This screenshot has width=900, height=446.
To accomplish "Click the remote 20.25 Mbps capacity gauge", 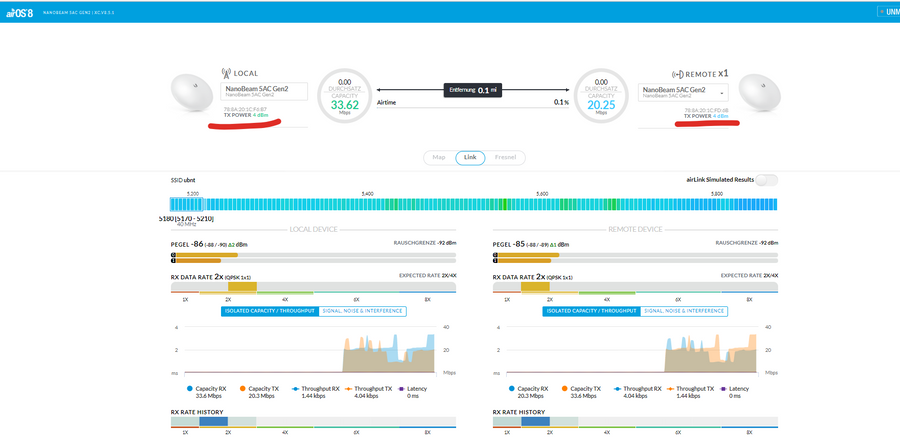I will pyautogui.click(x=602, y=96).
